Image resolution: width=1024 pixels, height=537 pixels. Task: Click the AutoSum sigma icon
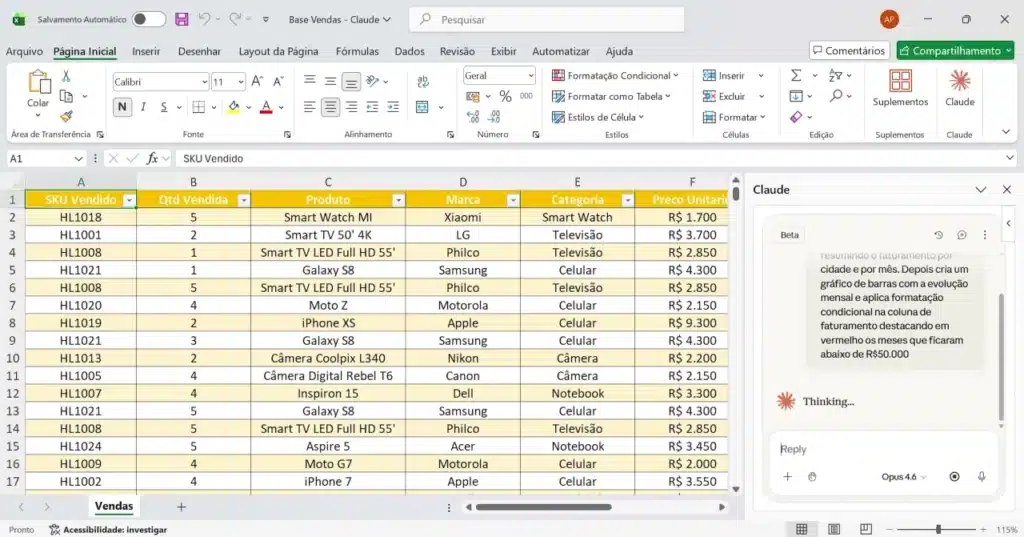pos(796,76)
